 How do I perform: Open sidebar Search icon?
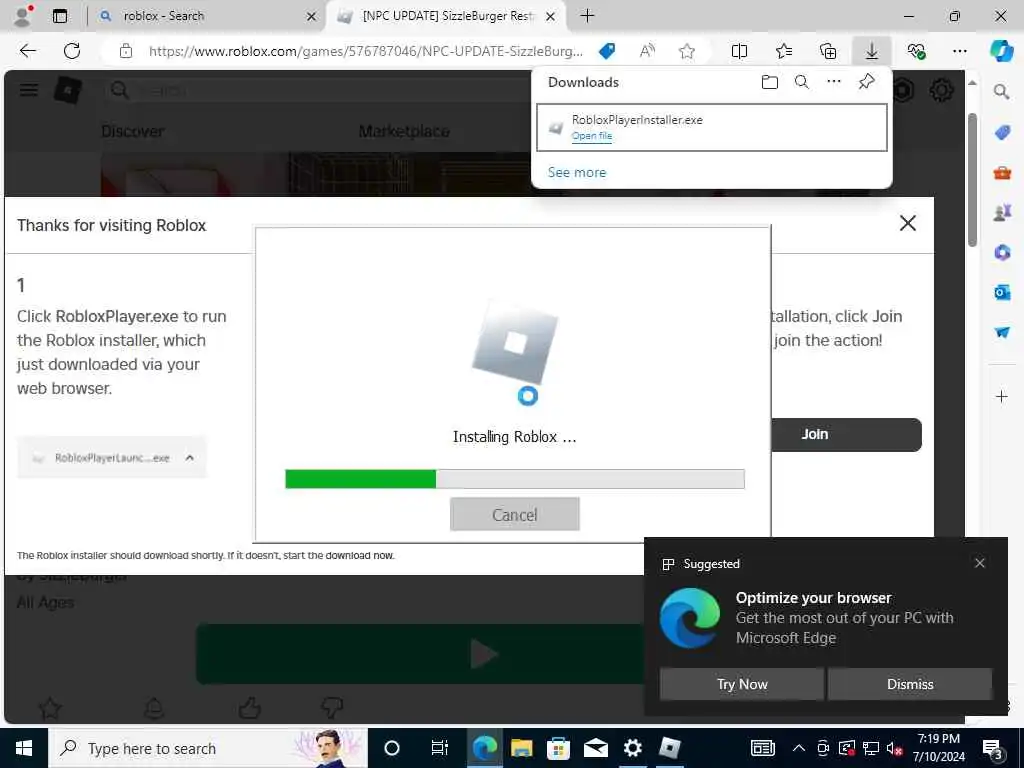1002,92
